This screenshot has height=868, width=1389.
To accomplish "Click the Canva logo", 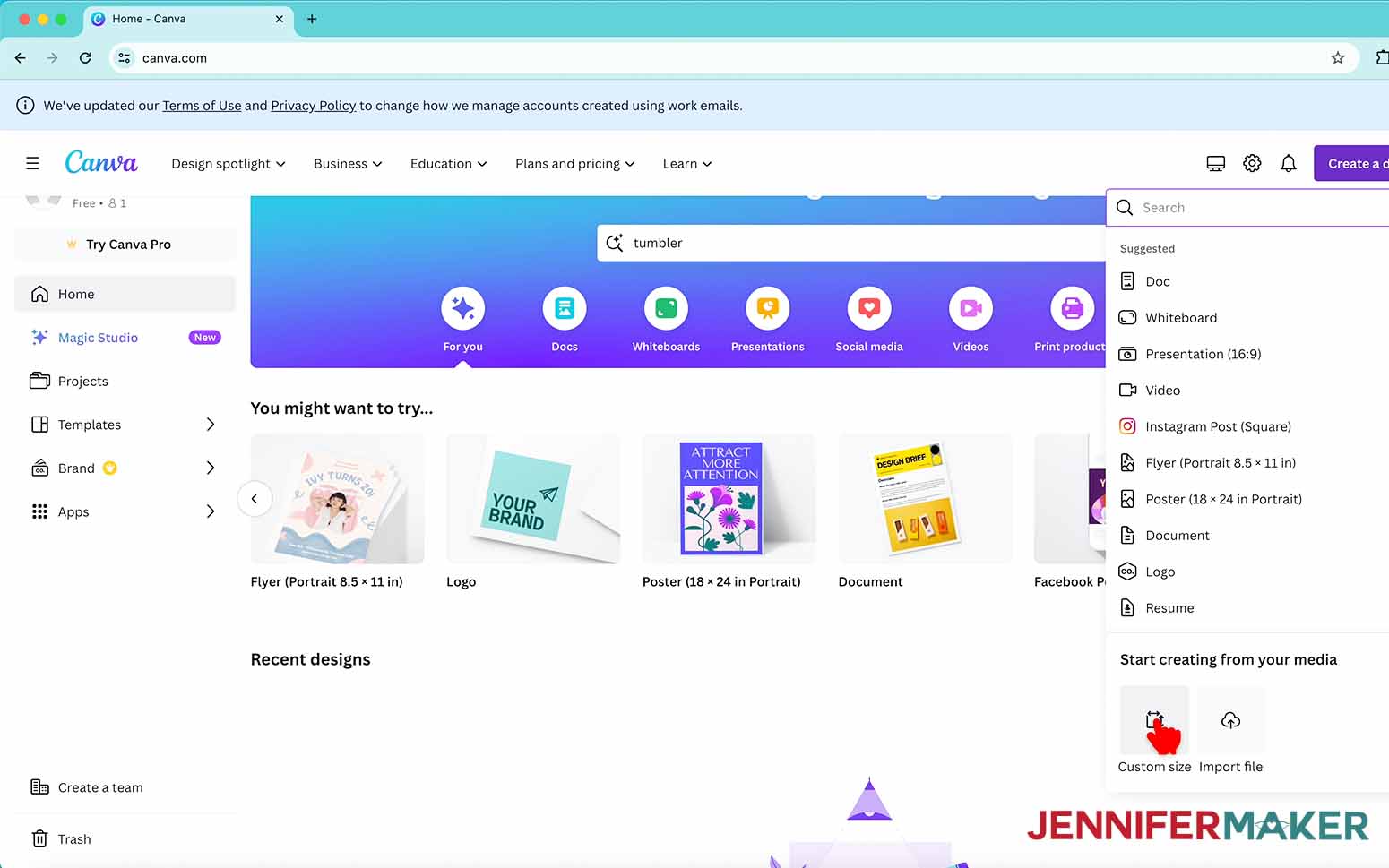I will [x=101, y=162].
